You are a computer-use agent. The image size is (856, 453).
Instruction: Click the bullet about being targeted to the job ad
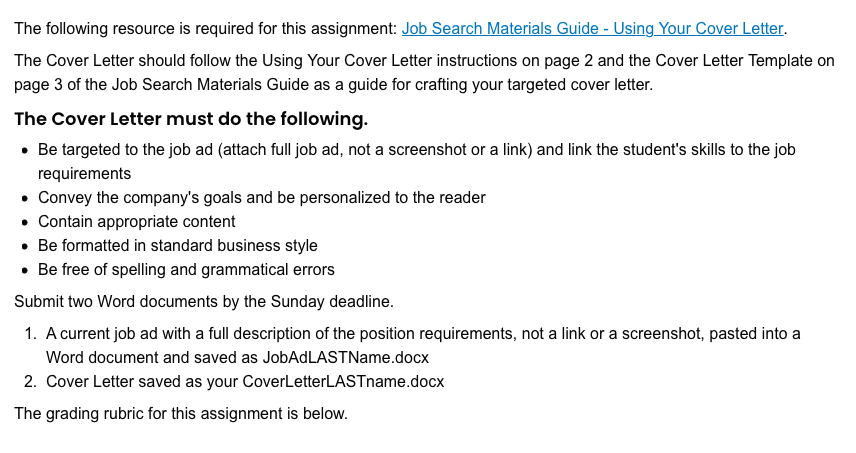[x=417, y=162]
